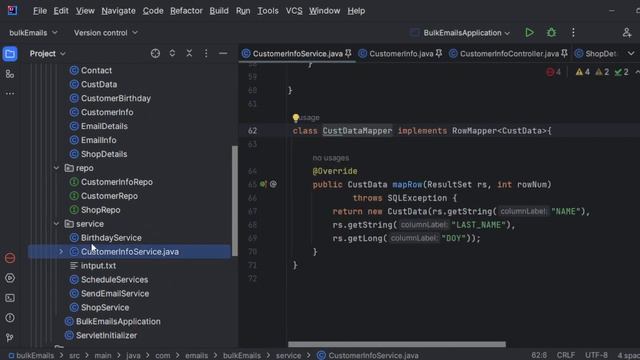Open the Refactor menu
The height and width of the screenshot is (360, 640).
(186, 11)
